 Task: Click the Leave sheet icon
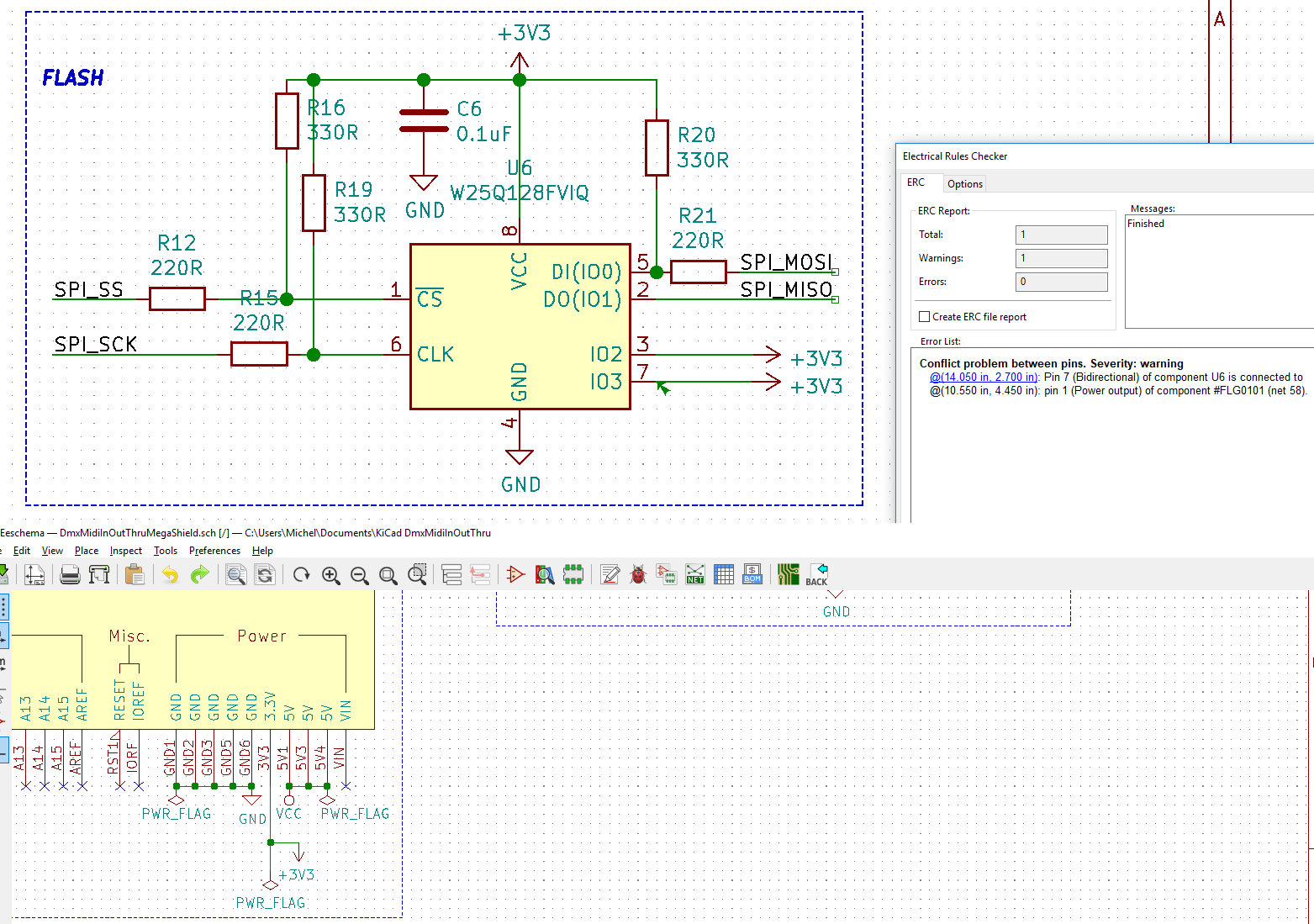click(480, 575)
